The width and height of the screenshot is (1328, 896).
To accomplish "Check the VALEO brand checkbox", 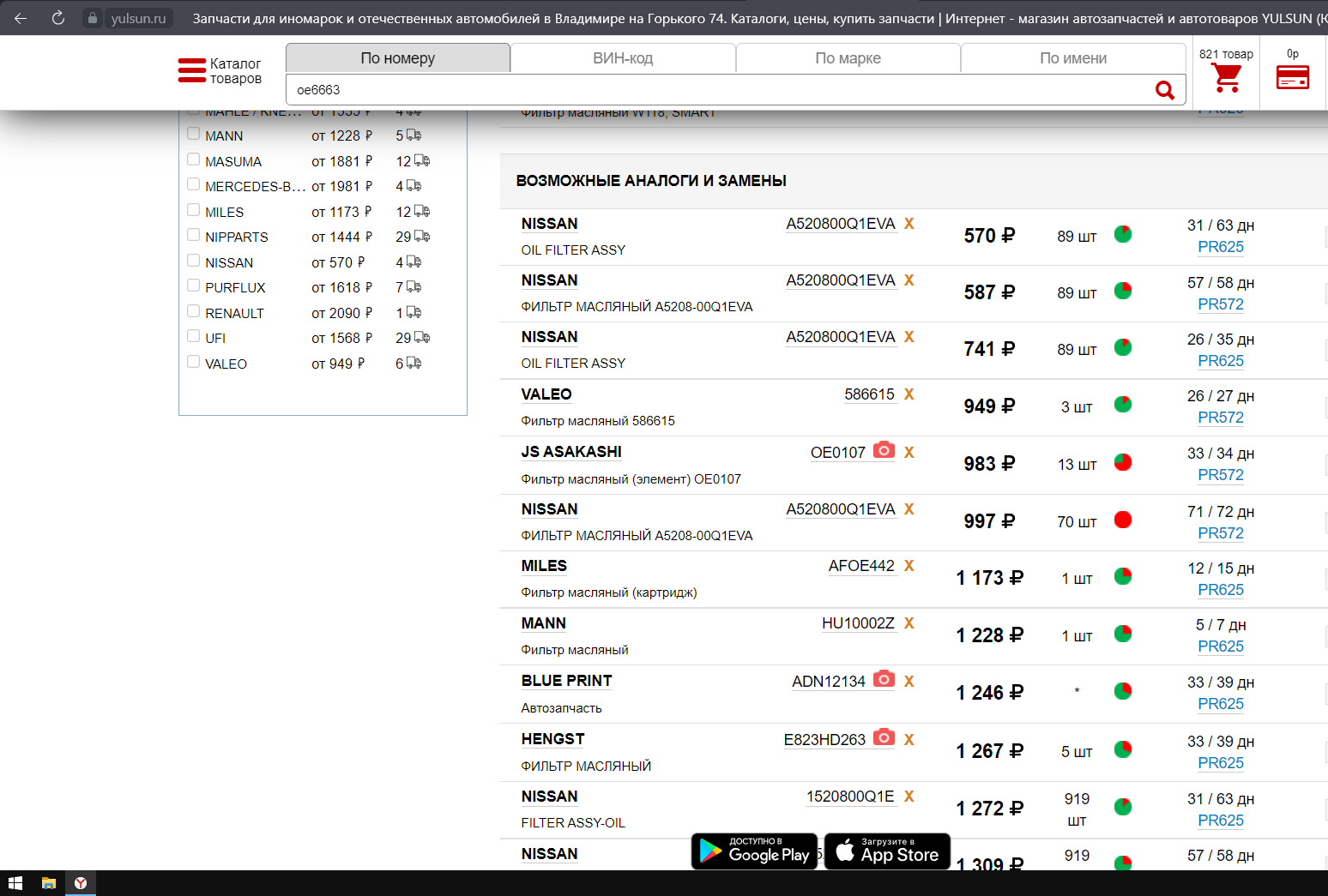I will 194,362.
